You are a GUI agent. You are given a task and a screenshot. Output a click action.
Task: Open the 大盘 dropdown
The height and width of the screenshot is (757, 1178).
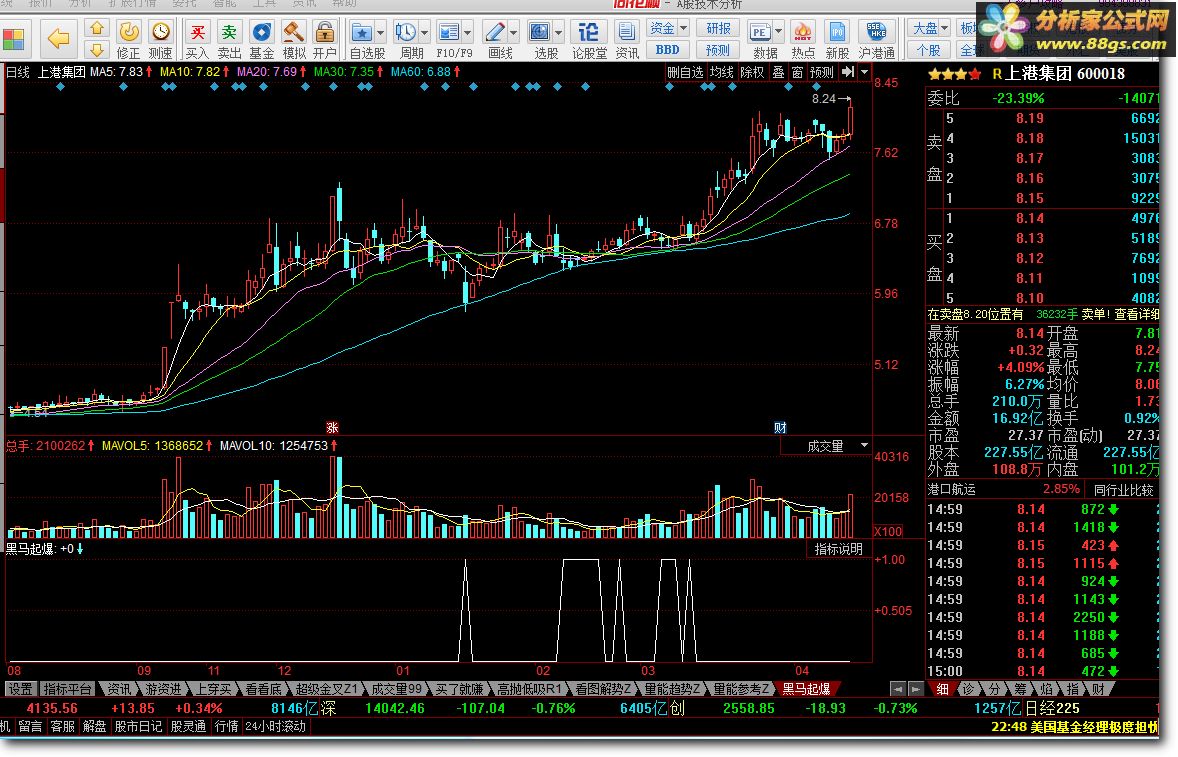tap(930, 29)
